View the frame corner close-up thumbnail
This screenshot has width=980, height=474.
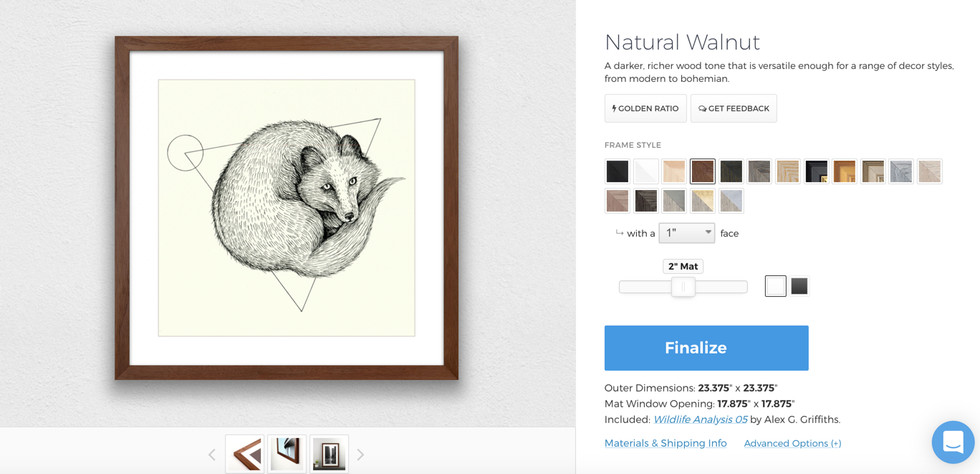pyautogui.click(x=244, y=454)
